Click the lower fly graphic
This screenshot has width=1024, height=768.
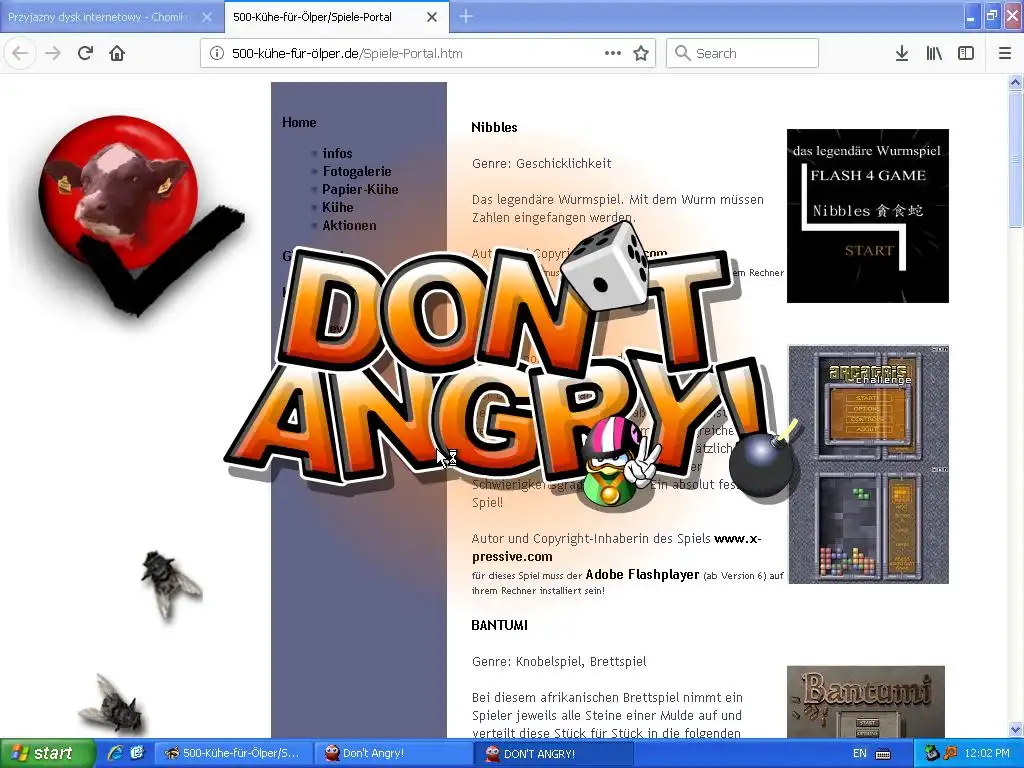(112, 703)
